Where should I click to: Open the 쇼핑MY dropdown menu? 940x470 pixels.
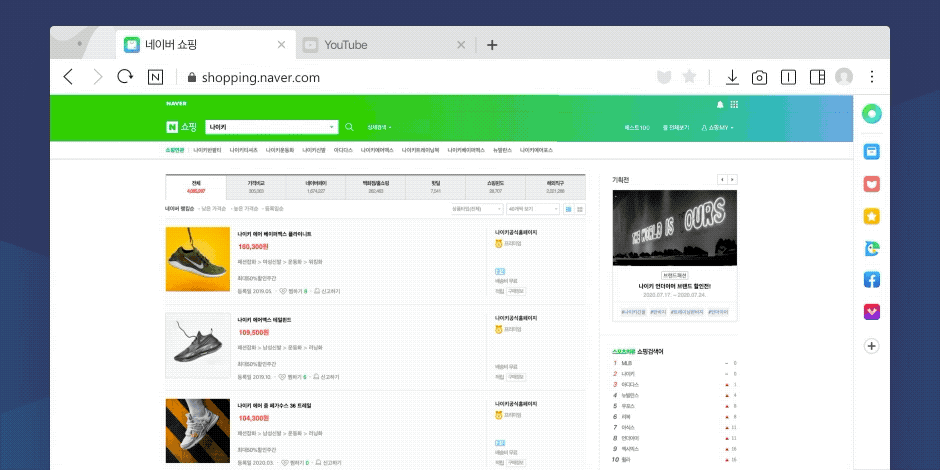(717, 128)
